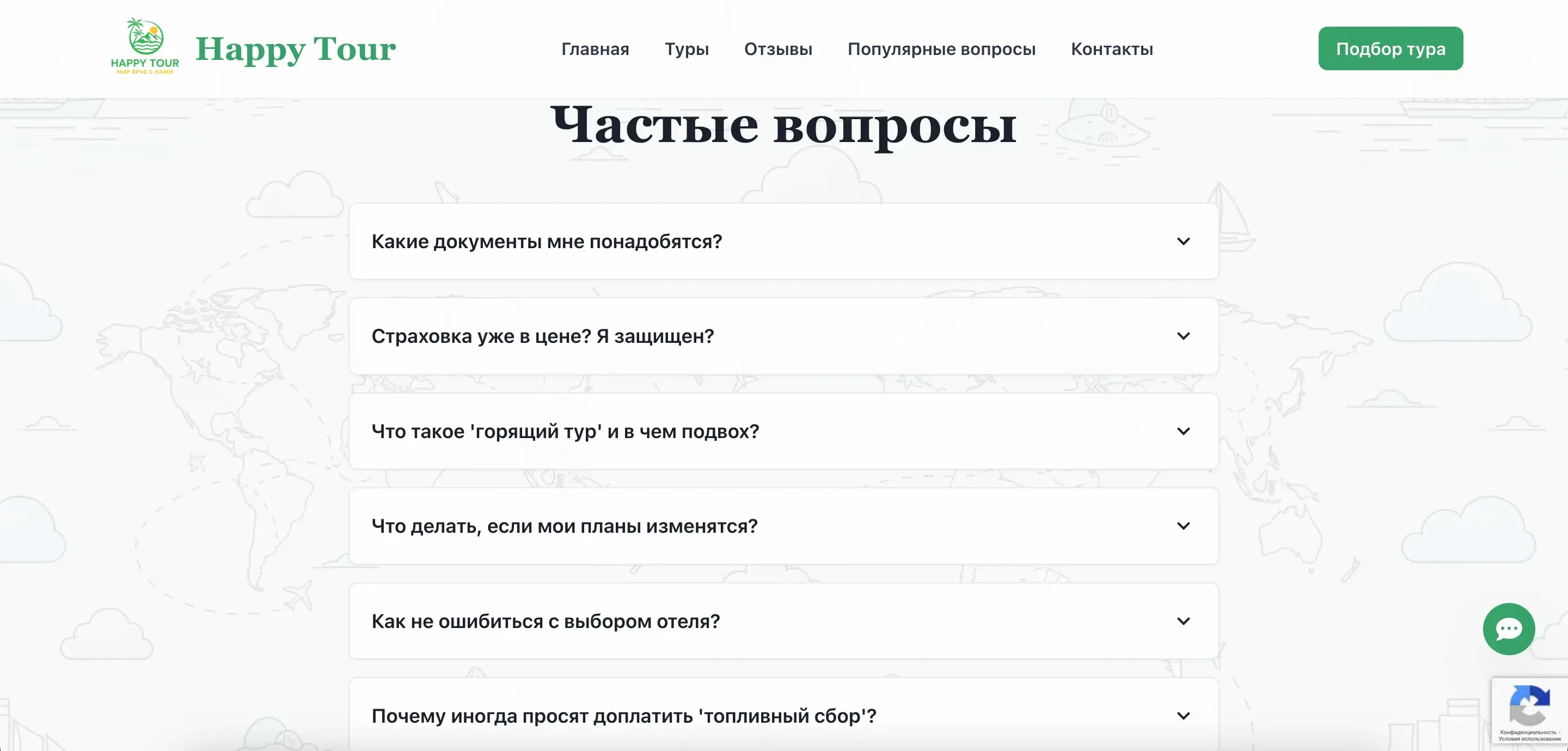Open Популярные вопросы navigation item
The width and height of the screenshot is (1568, 751).
(942, 50)
